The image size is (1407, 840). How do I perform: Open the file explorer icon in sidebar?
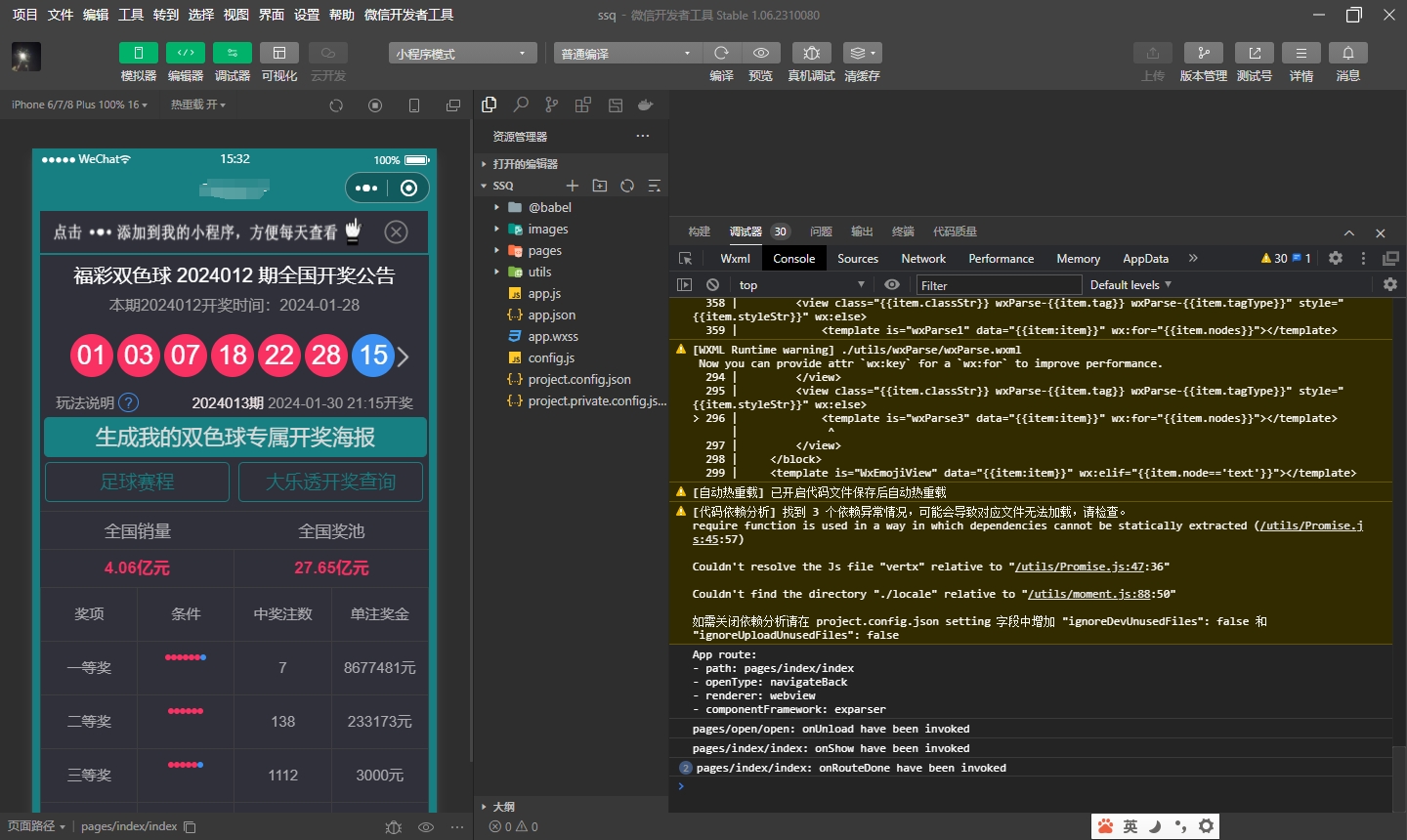point(490,105)
